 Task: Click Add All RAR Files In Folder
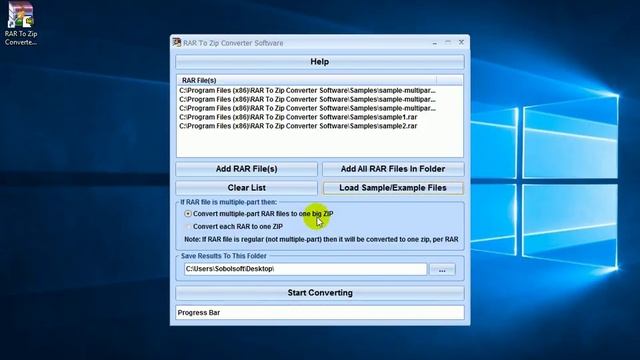click(x=393, y=169)
